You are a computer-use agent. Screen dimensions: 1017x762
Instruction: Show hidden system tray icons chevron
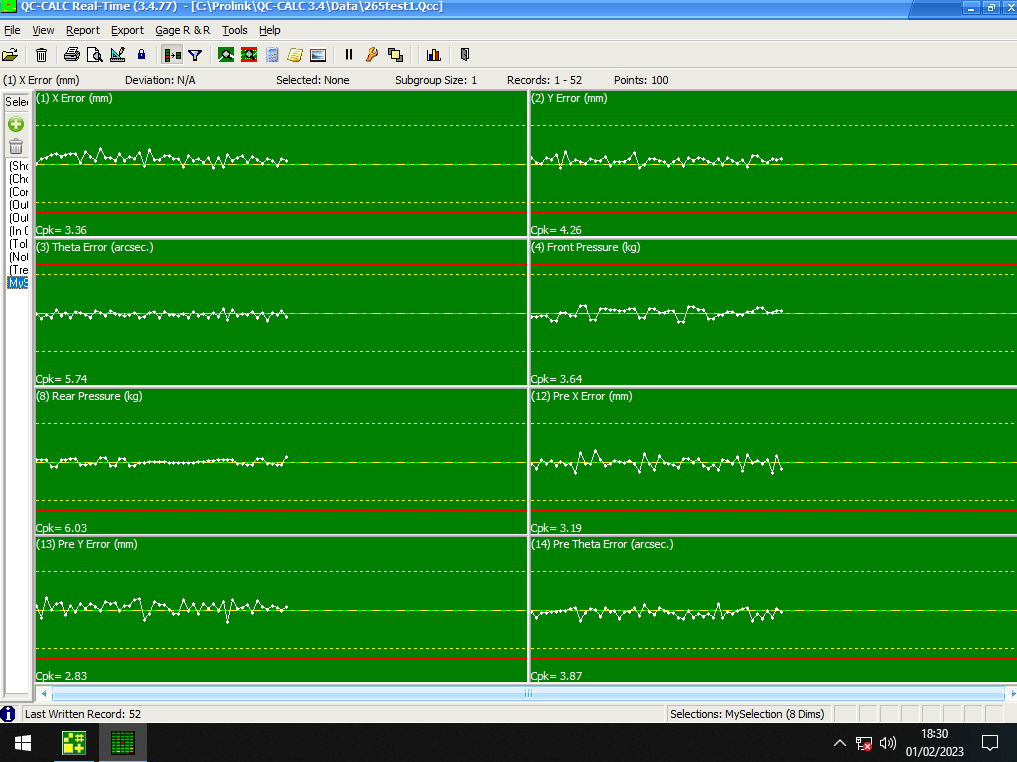coord(839,743)
